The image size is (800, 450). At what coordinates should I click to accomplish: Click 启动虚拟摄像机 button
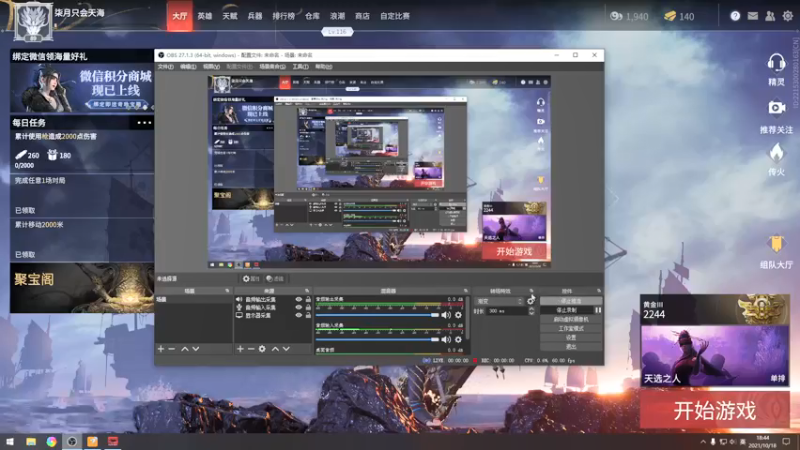[571, 319]
